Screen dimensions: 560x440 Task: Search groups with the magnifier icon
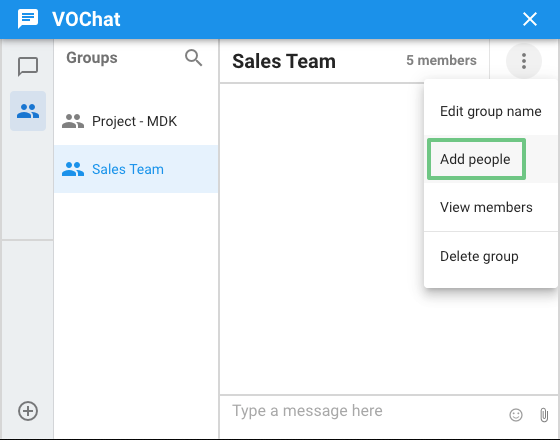pos(193,58)
